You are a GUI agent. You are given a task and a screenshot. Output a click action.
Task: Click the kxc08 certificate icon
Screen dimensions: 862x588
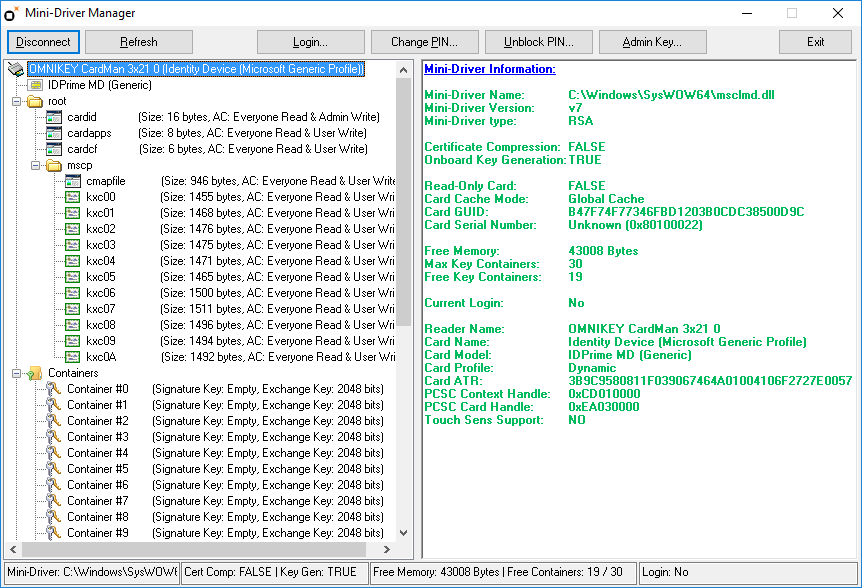[x=73, y=325]
